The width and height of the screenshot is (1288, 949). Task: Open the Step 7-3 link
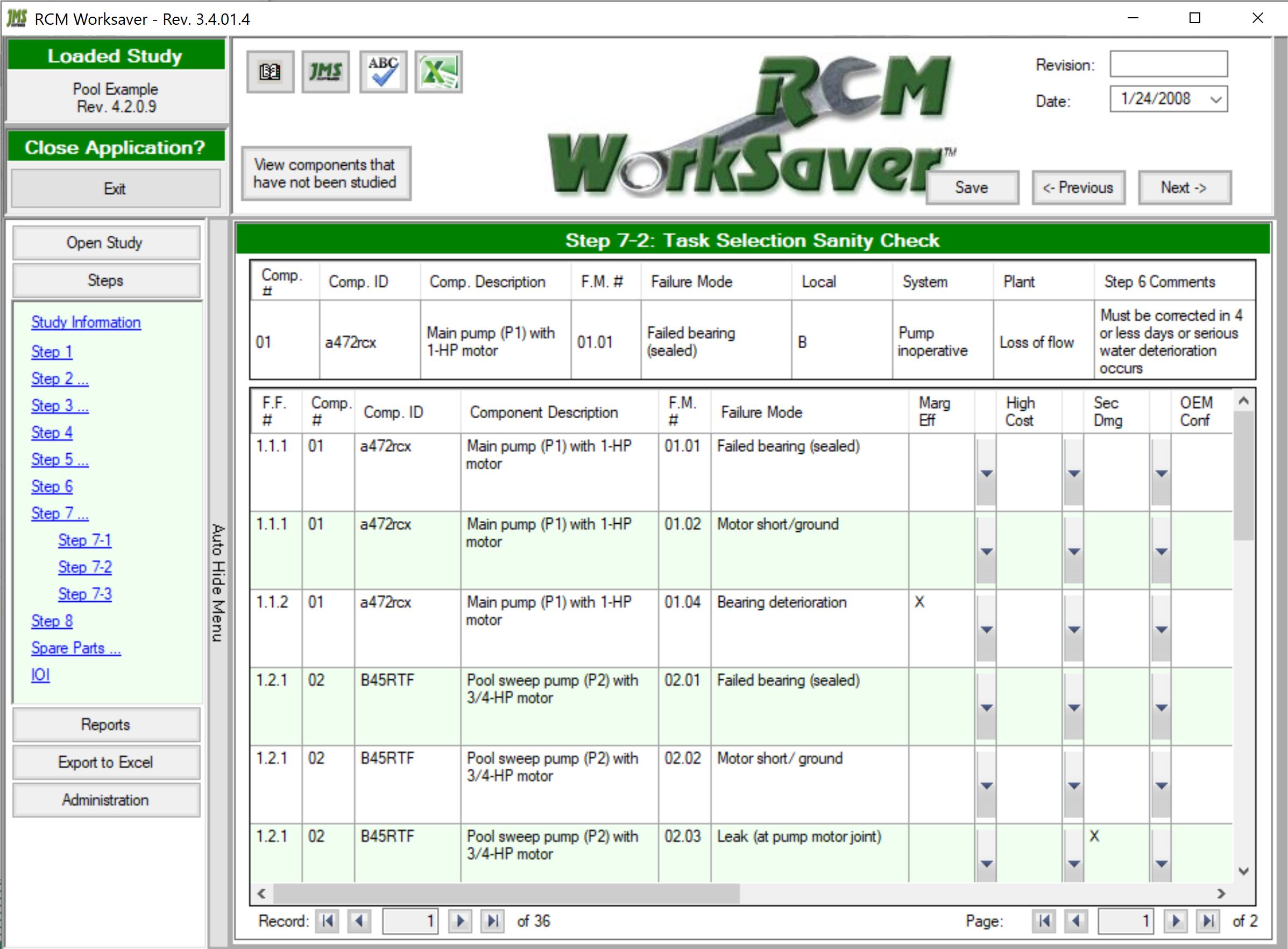point(85,594)
